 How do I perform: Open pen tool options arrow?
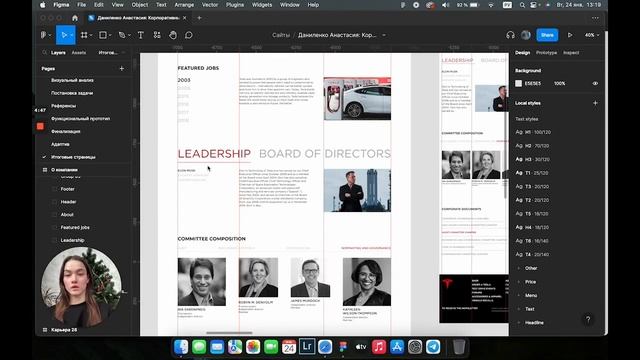click(x=129, y=36)
